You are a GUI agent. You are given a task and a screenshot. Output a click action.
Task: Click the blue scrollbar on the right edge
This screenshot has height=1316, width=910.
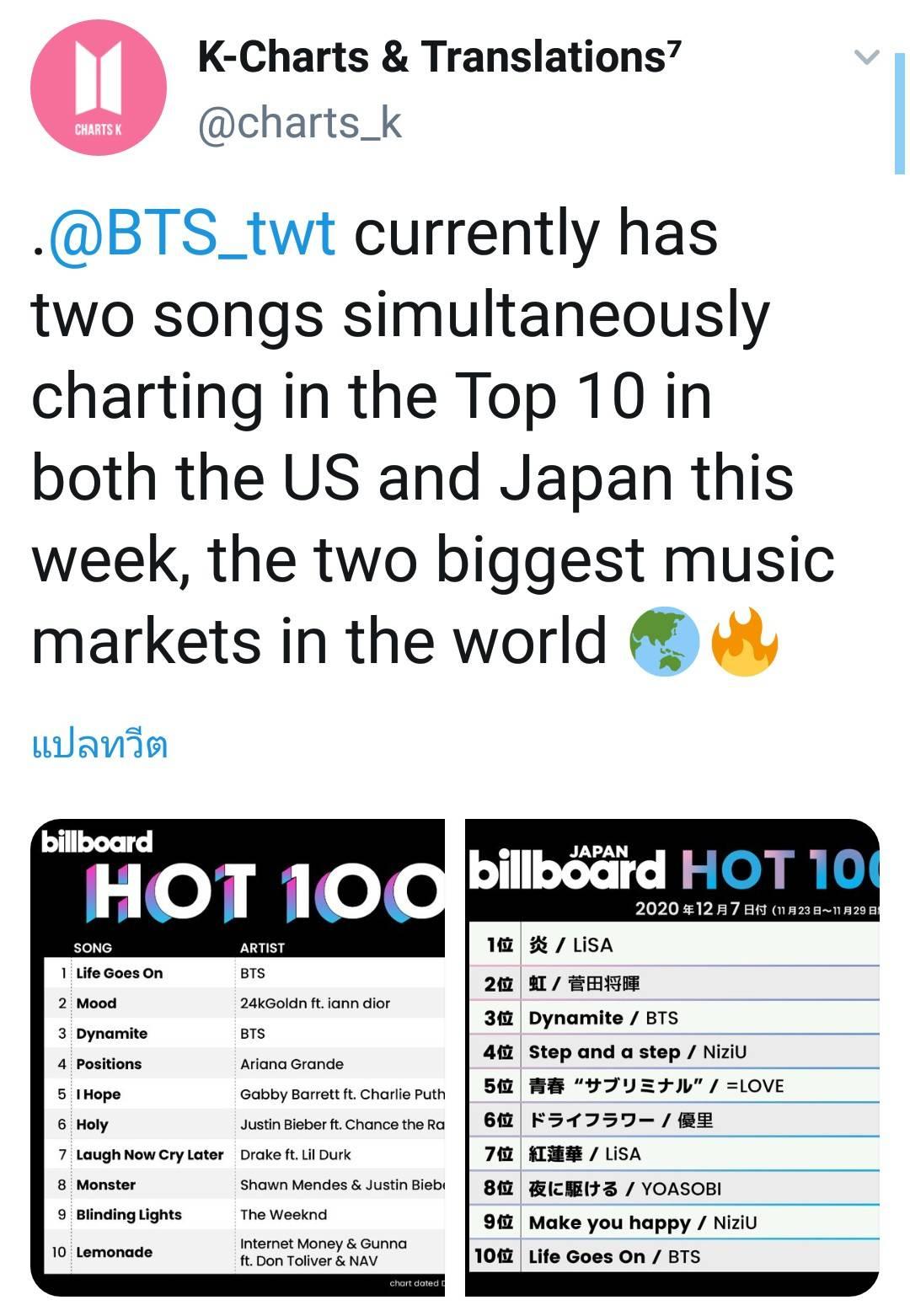[x=899, y=114]
